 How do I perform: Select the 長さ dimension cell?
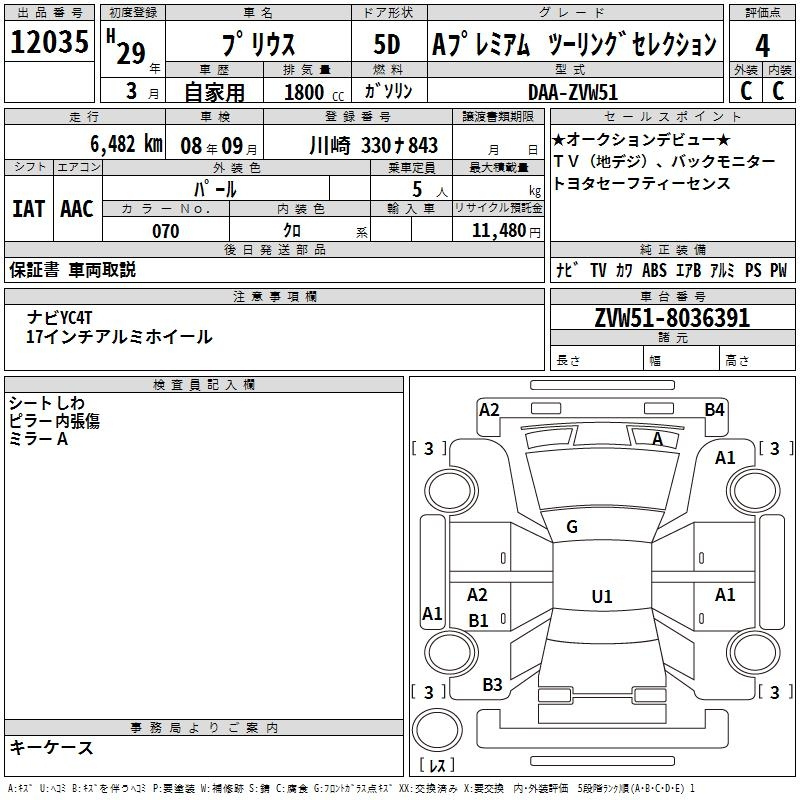click(596, 359)
